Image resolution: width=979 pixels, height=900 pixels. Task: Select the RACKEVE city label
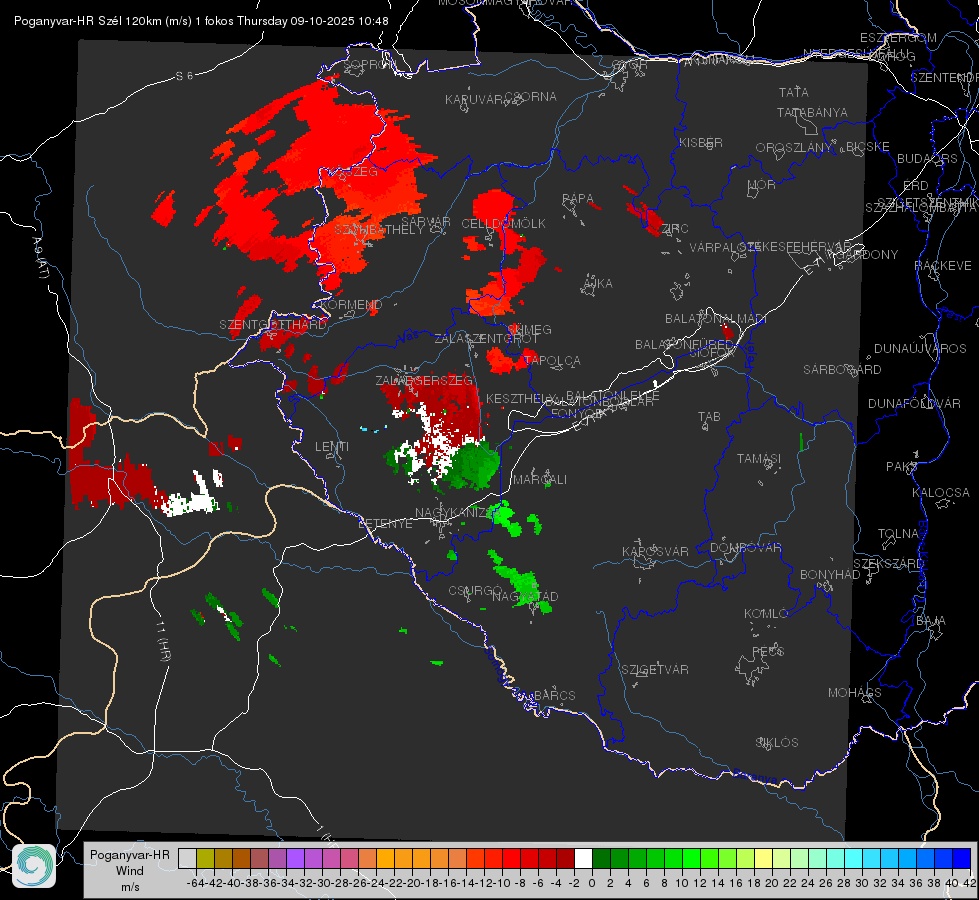coord(943,266)
